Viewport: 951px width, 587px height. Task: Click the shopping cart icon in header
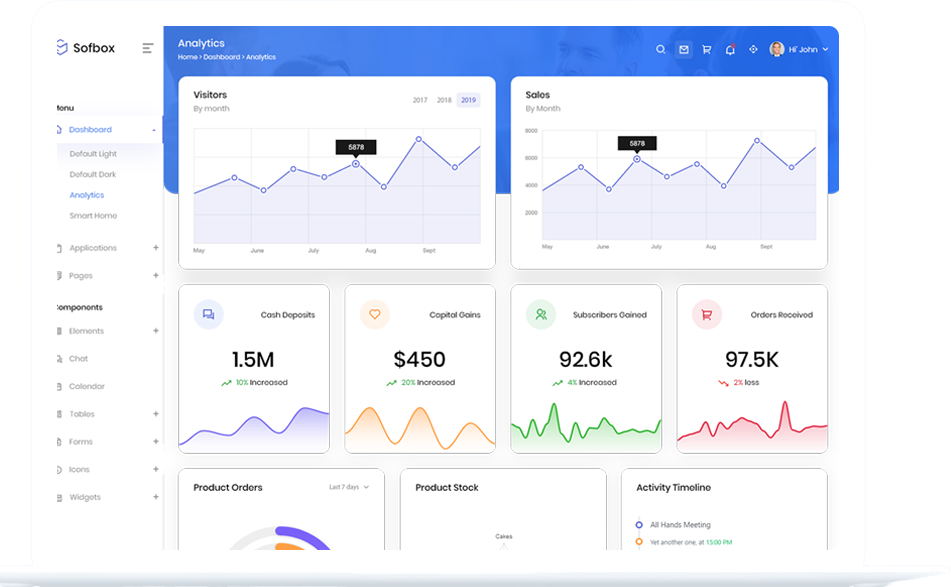point(707,49)
